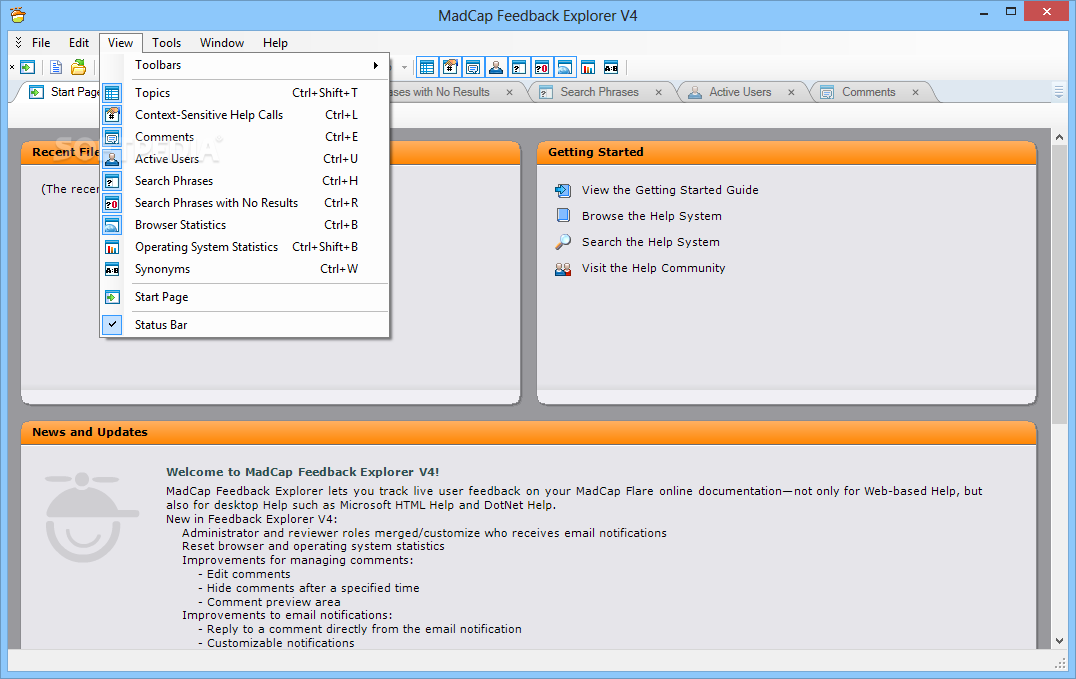Image resolution: width=1076 pixels, height=679 pixels.
Task: Toggle the Status Bar checkmark
Action: click(x=112, y=324)
